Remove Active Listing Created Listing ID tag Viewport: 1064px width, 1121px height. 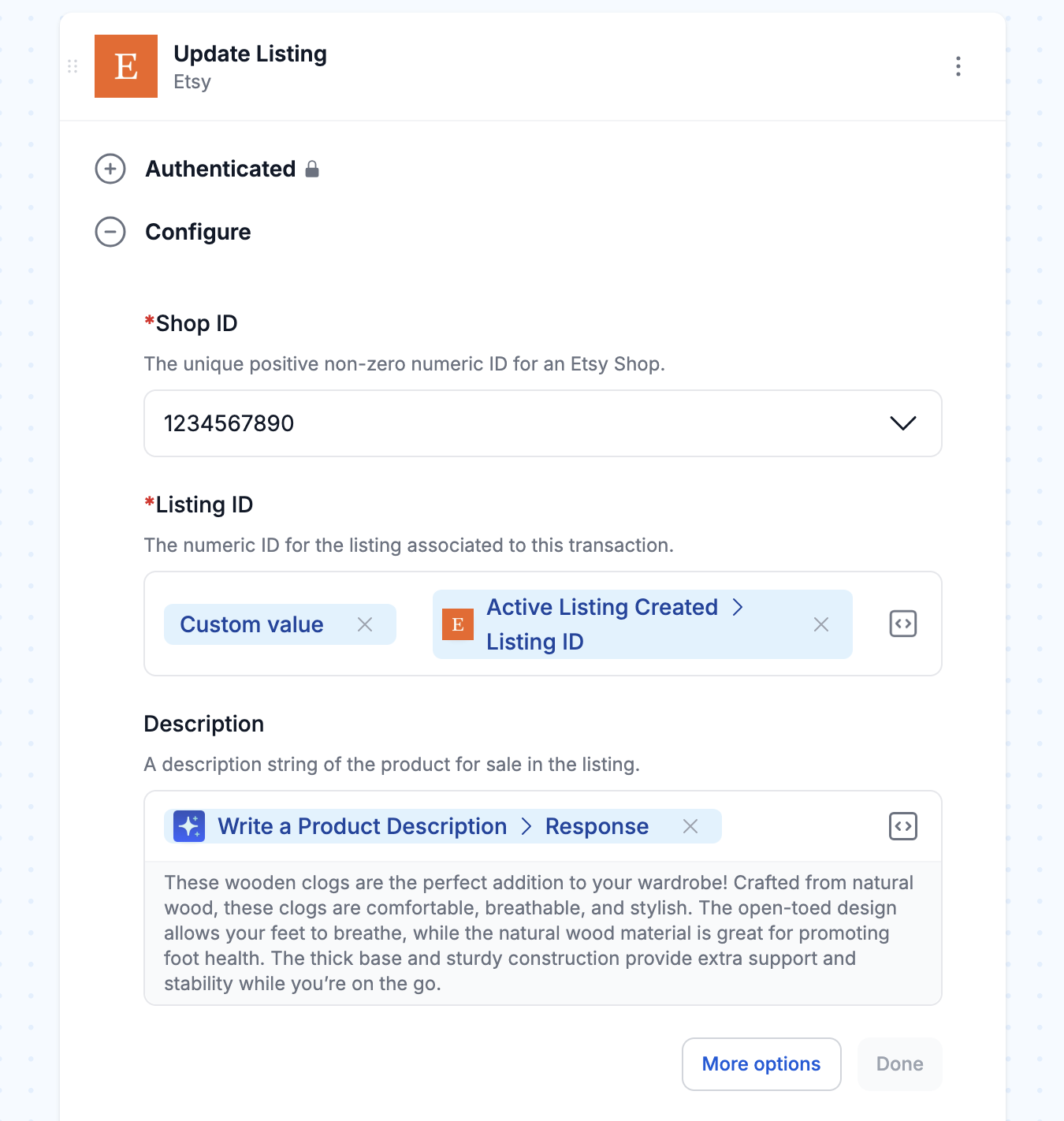821,624
